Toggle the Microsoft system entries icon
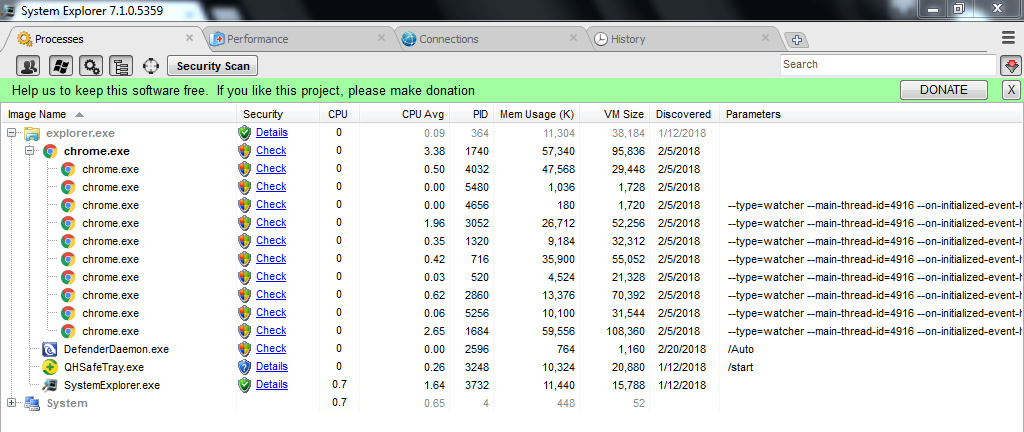Screen dimensions: 1024x432 [61, 65]
